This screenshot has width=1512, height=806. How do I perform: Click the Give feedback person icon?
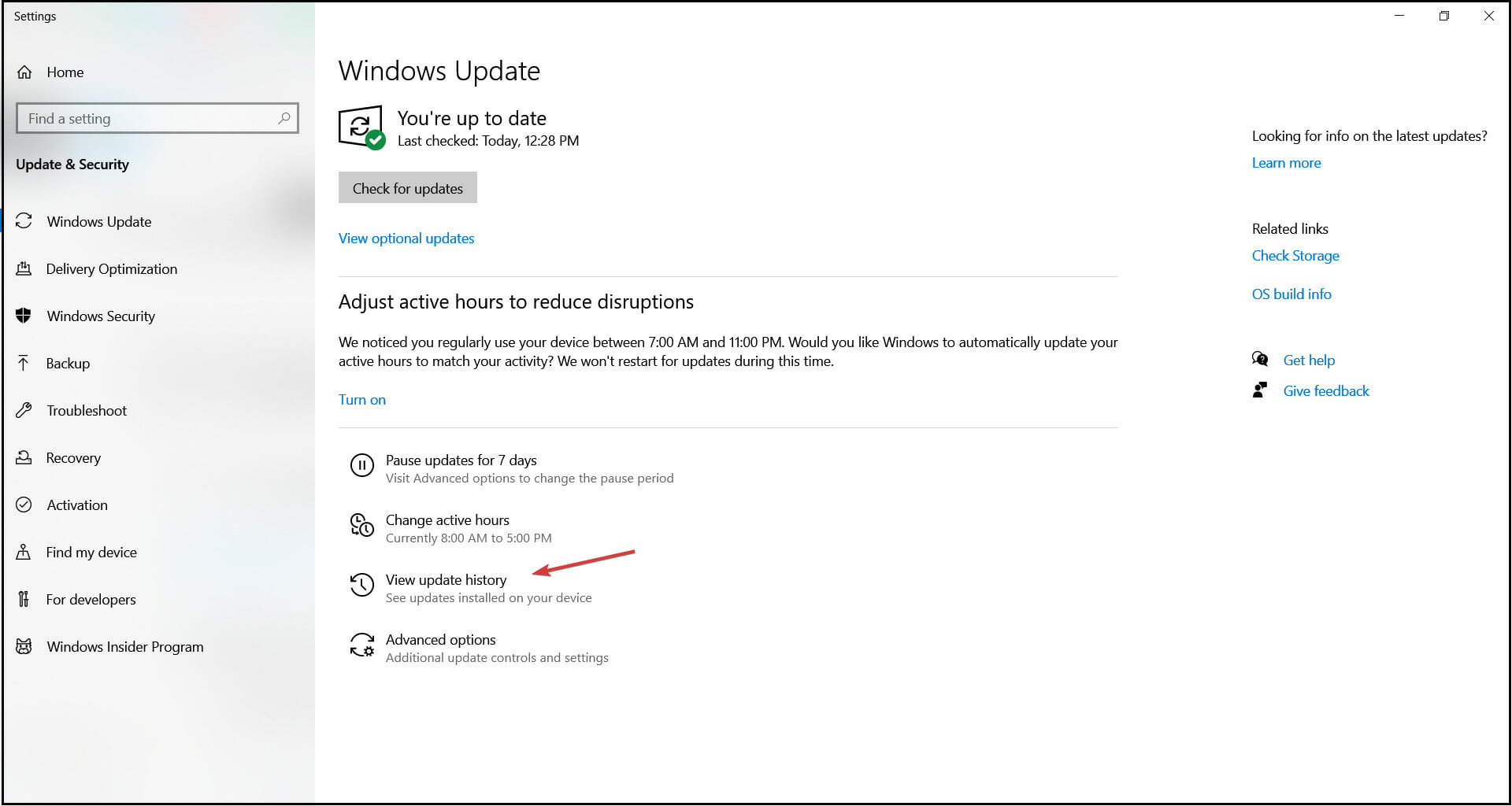point(1260,390)
